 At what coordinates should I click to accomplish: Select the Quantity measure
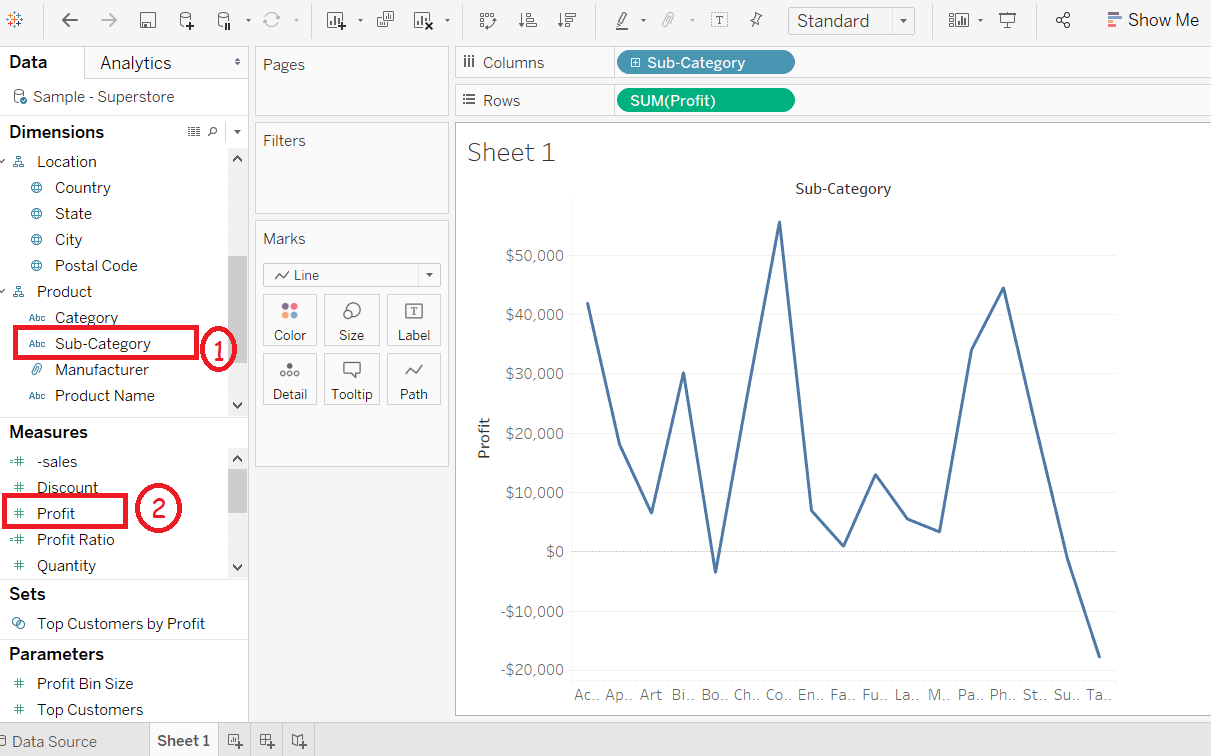66,566
